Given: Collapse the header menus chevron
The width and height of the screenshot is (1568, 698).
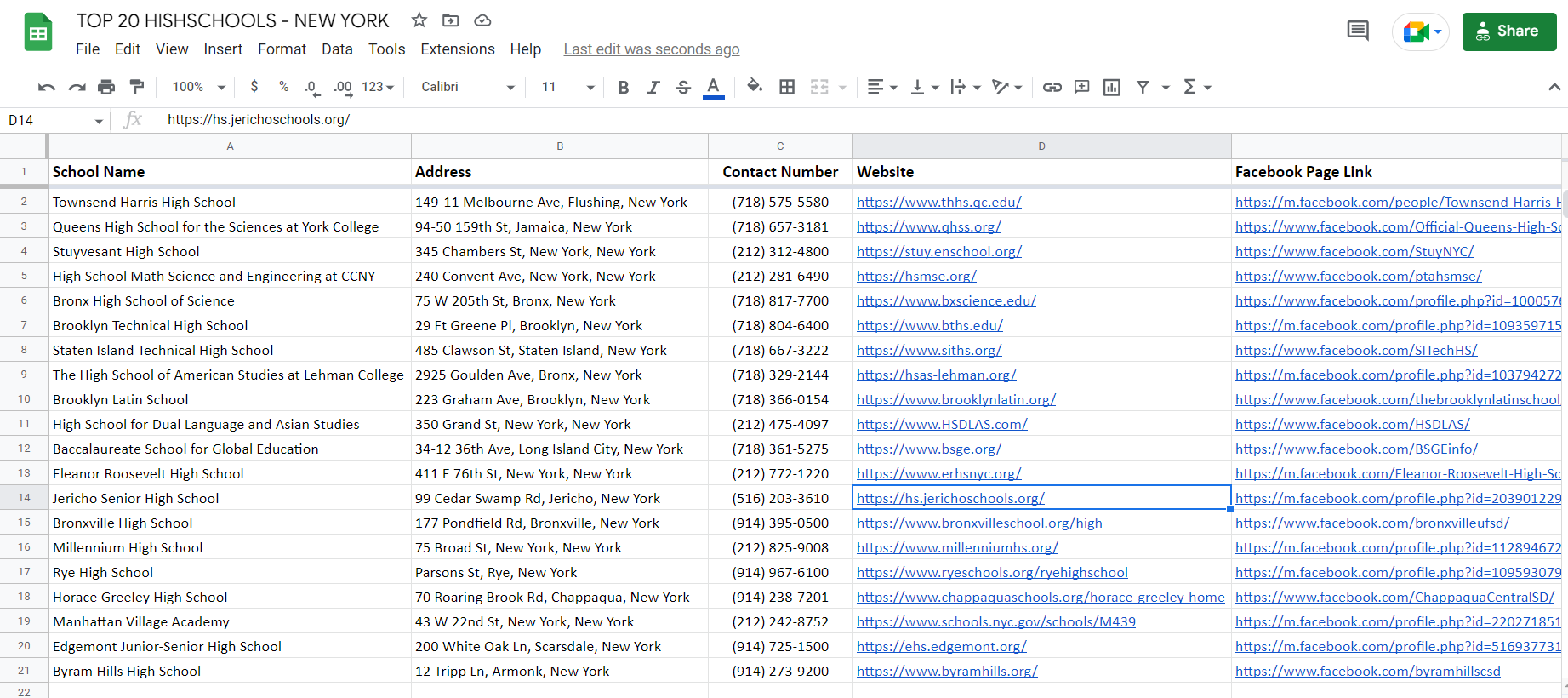Looking at the screenshot, I should point(1554,87).
